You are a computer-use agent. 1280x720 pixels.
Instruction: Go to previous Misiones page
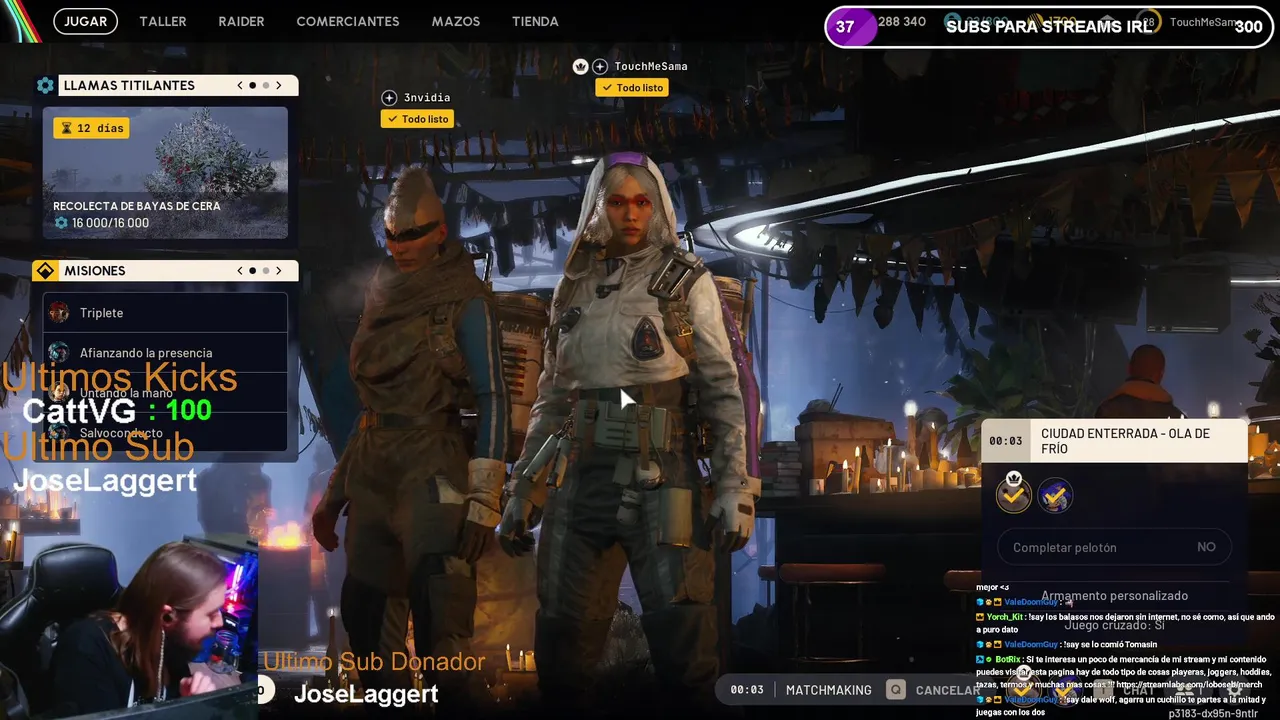(x=240, y=271)
